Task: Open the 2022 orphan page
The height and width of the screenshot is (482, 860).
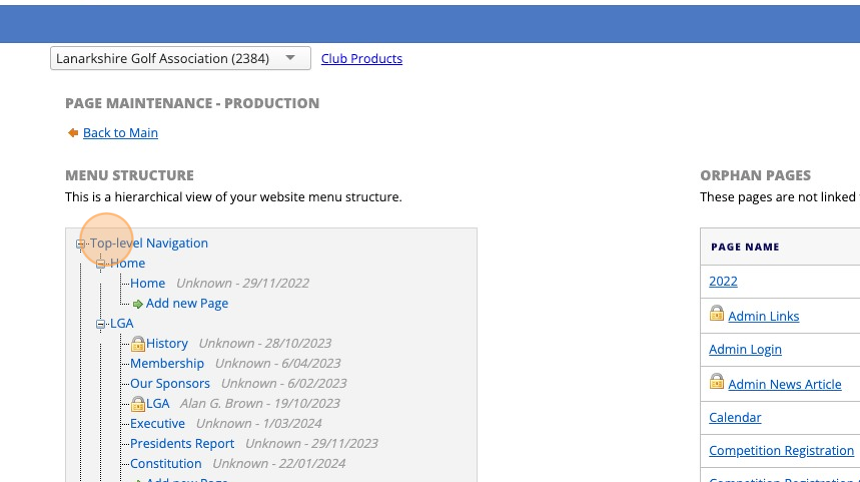Action: tap(723, 281)
